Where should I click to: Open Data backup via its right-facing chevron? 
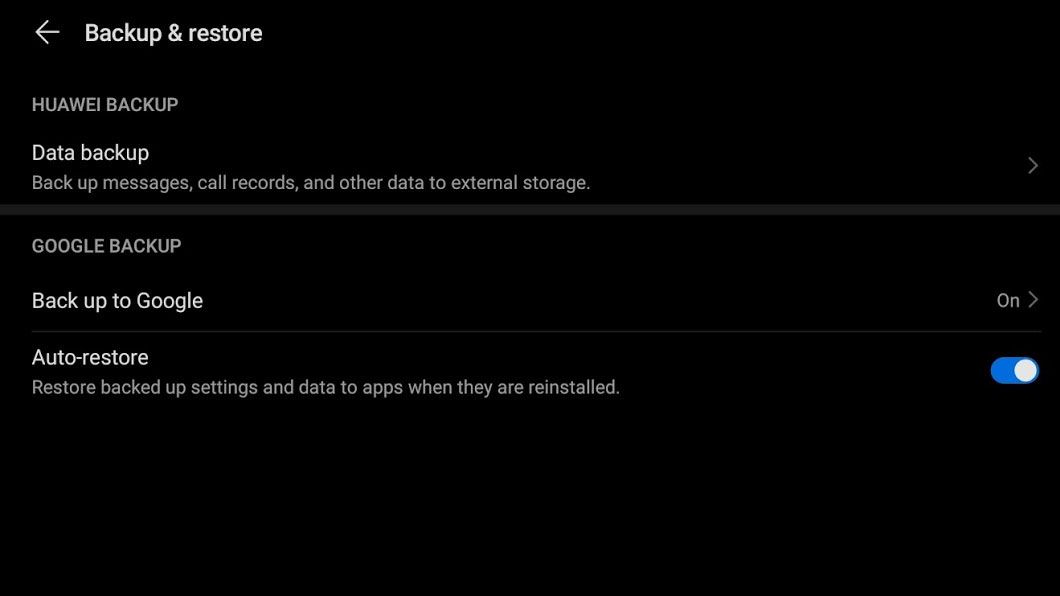(x=1031, y=165)
